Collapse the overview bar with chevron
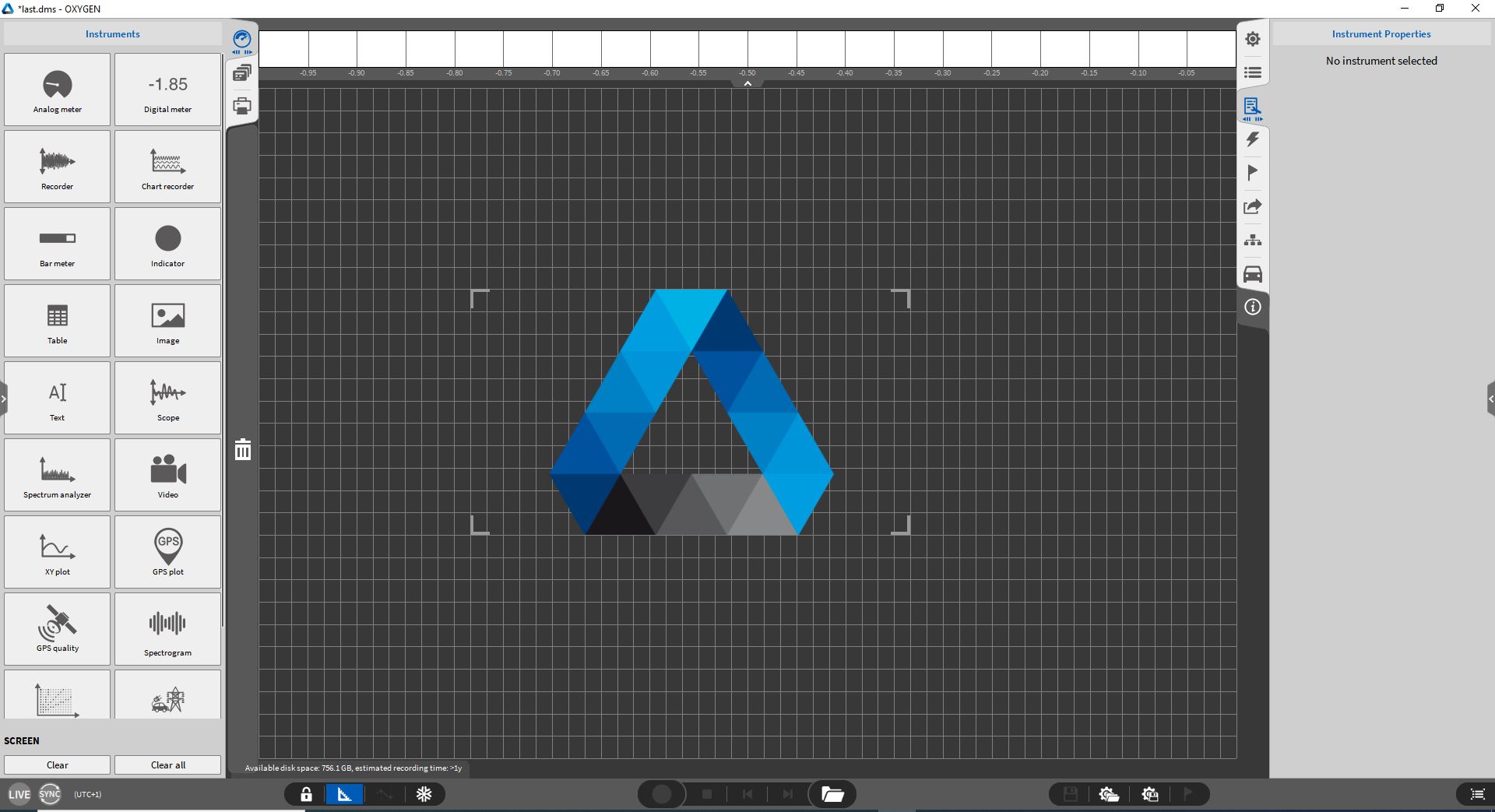The width and height of the screenshot is (1495, 812). tap(747, 83)
